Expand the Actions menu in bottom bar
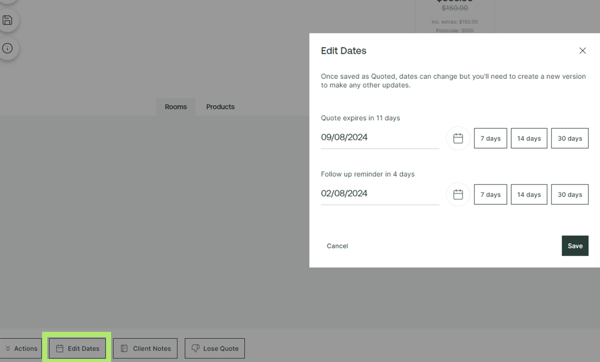600x362 pixels. click(21, 348)
